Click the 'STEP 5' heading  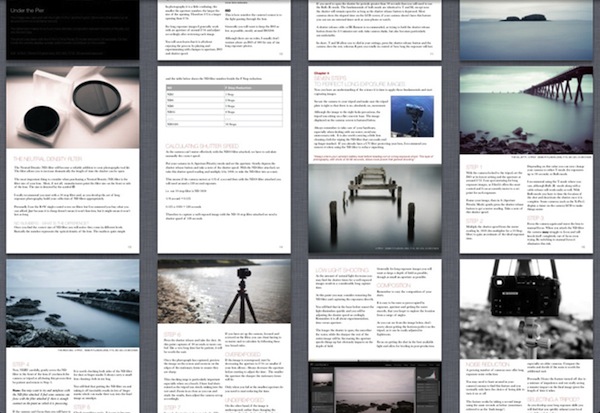82,407
